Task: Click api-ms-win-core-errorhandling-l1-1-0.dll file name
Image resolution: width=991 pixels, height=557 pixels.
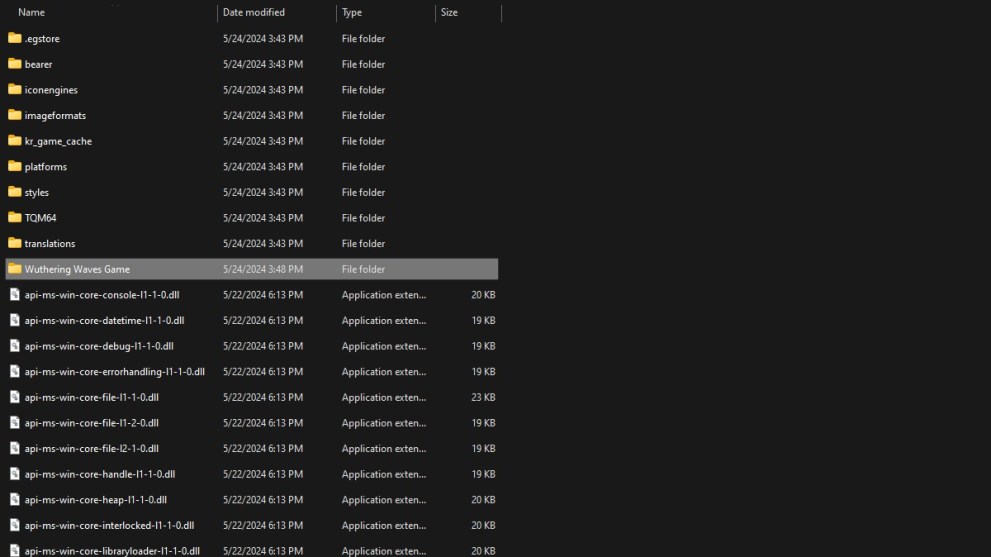Action: [114, 372]
